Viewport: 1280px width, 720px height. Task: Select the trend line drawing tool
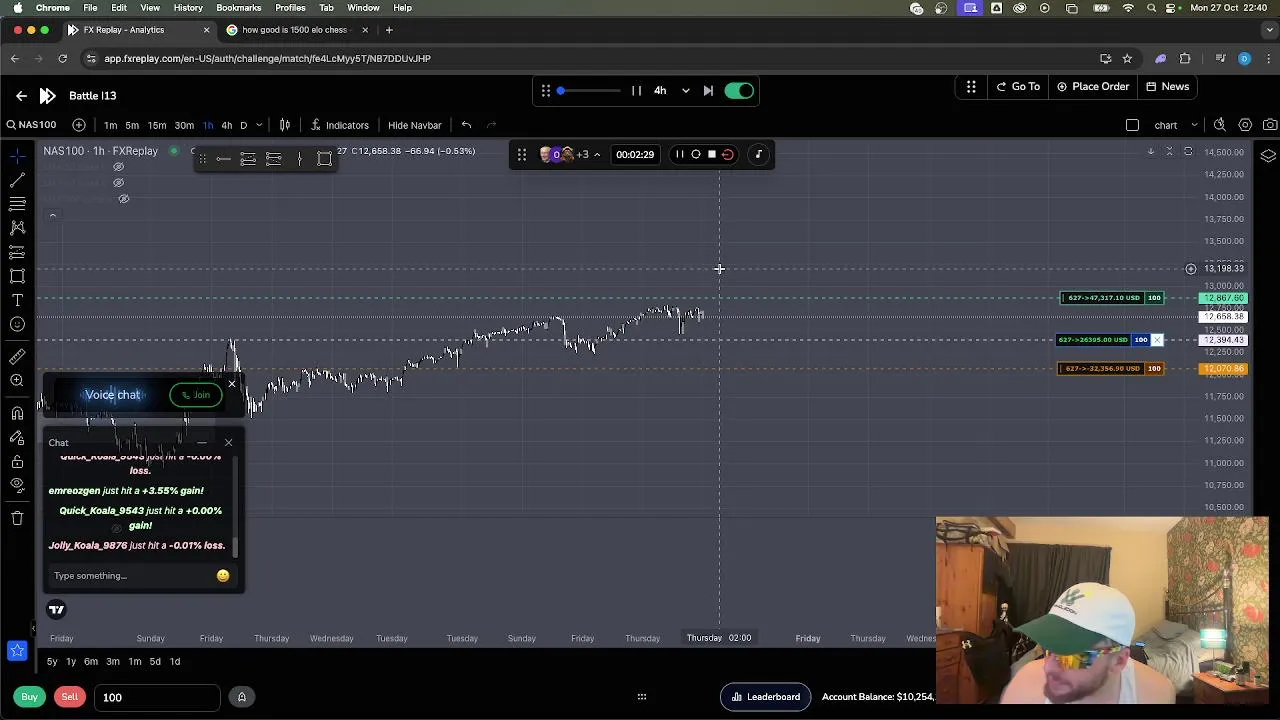pyautogui.click(x=17, y=180)
